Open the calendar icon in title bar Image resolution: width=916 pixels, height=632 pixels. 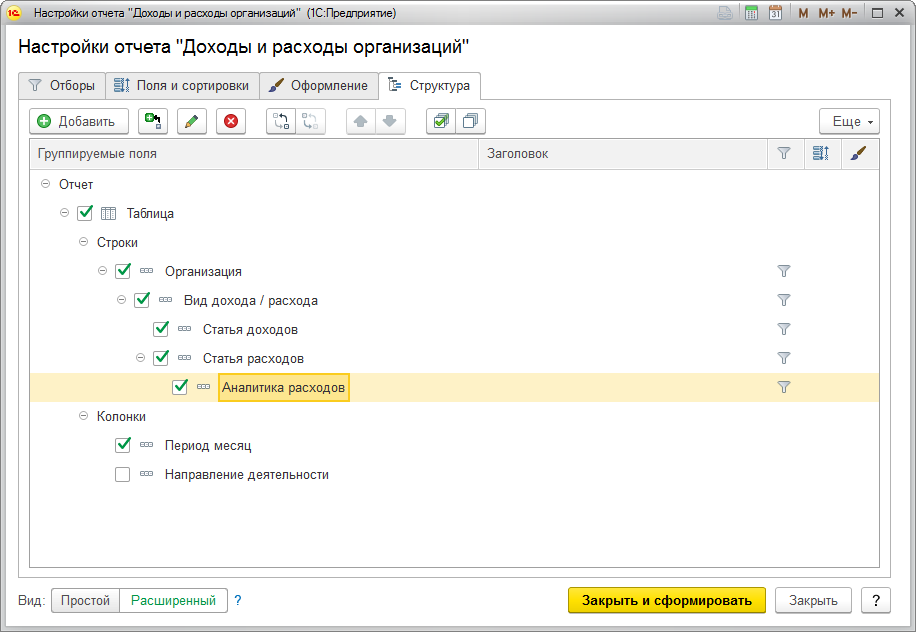[775, 13]
